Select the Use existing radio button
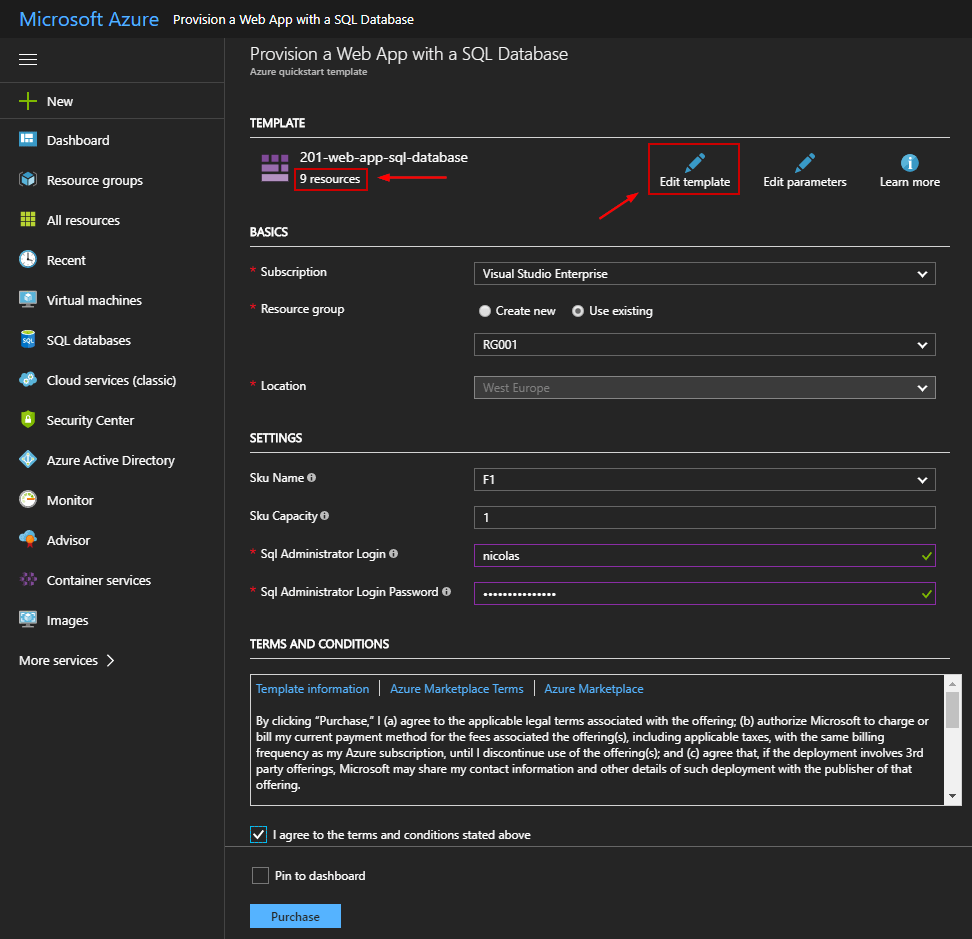This screenshot has width=972, height=939. point(578,311)
